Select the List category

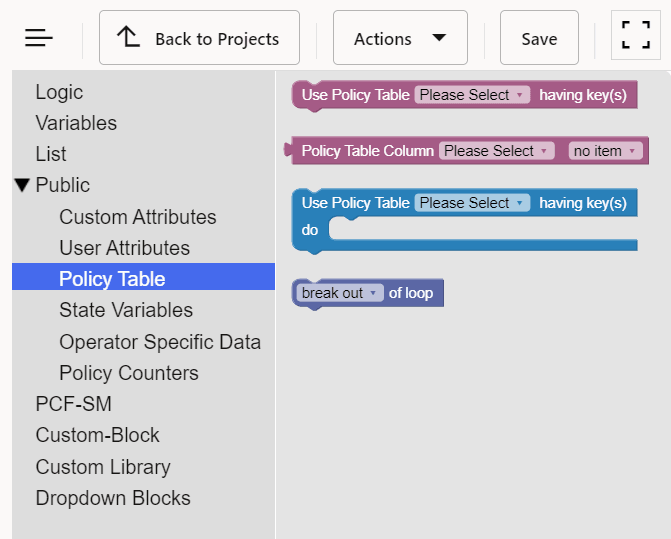pyautogui.click(x=51, y=154)
